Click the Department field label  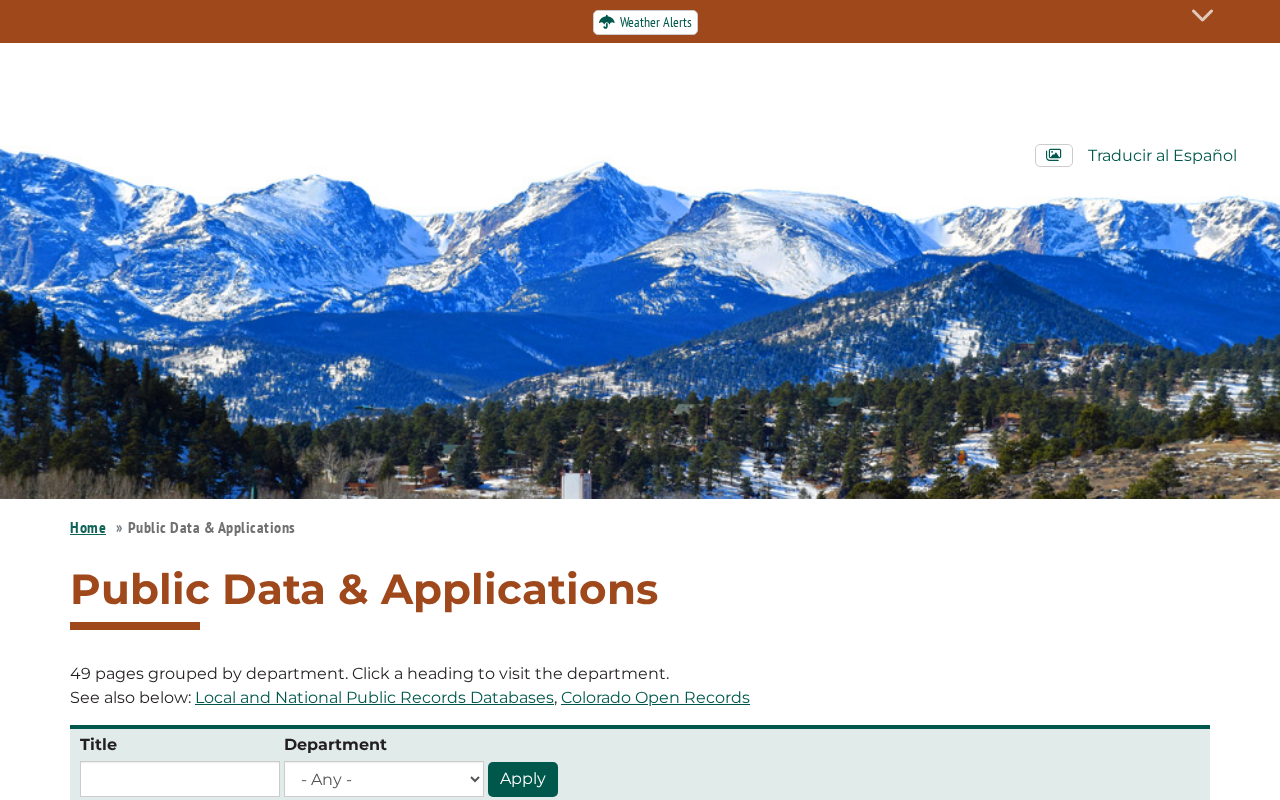(x=335, y=745)
